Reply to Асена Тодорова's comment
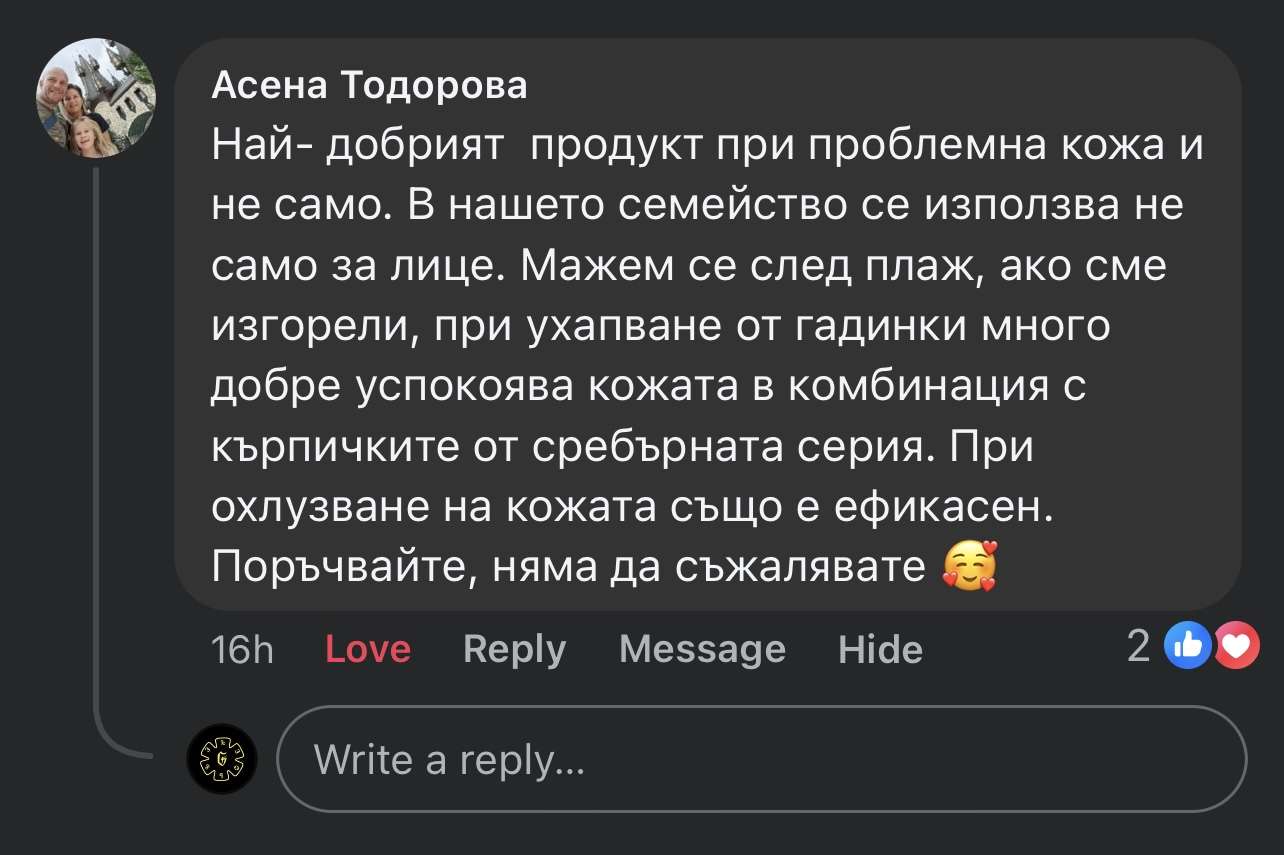The width and height of the screenshot is (1284, 855). click(x=514, y=649)
